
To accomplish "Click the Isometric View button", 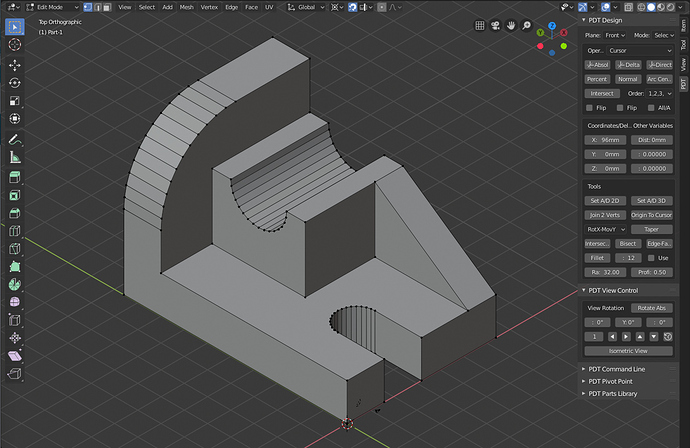I will coord(628,351).
